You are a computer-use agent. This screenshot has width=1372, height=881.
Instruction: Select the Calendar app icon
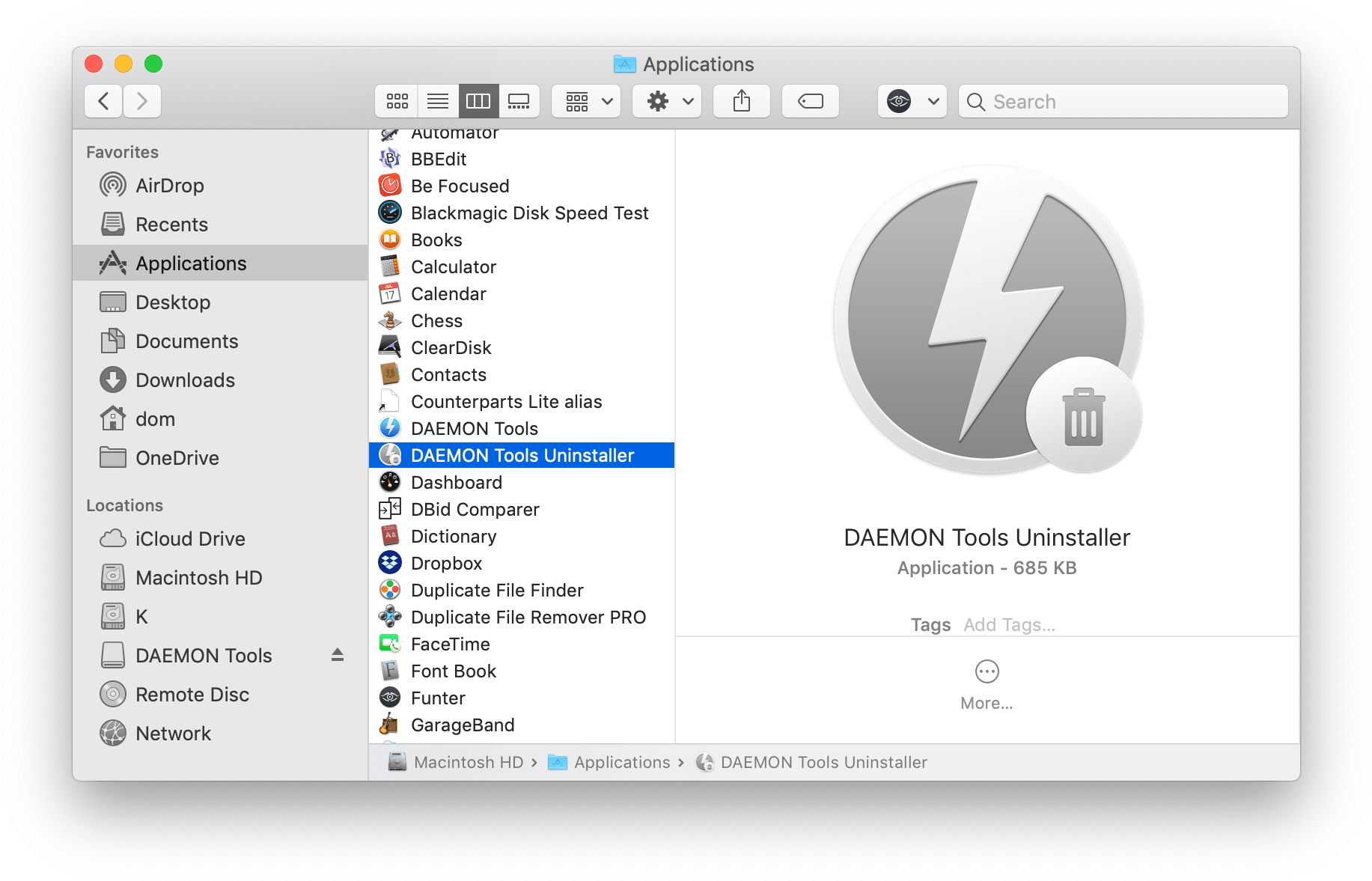pos(390,293)
